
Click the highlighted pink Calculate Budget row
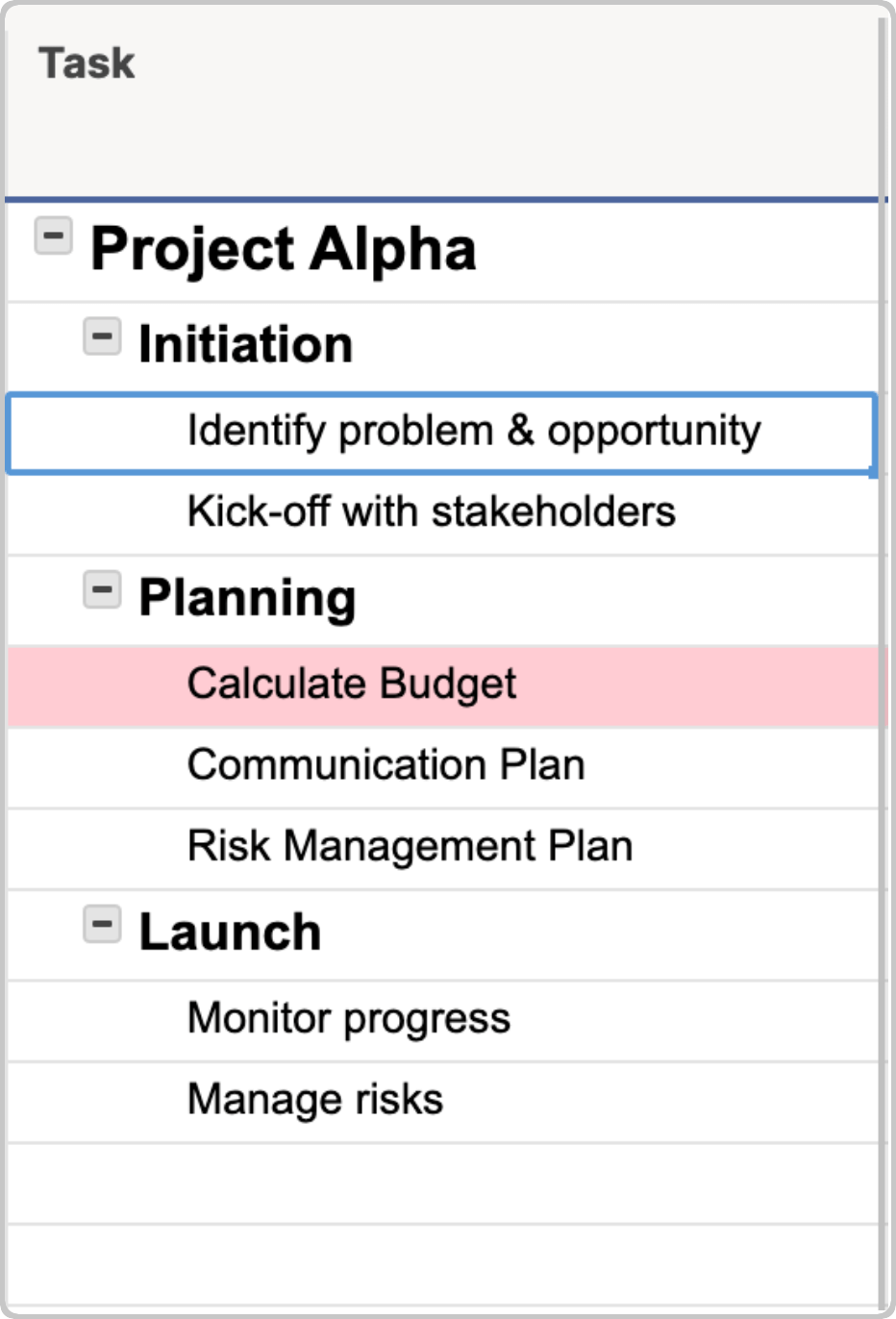click(352, 684)
